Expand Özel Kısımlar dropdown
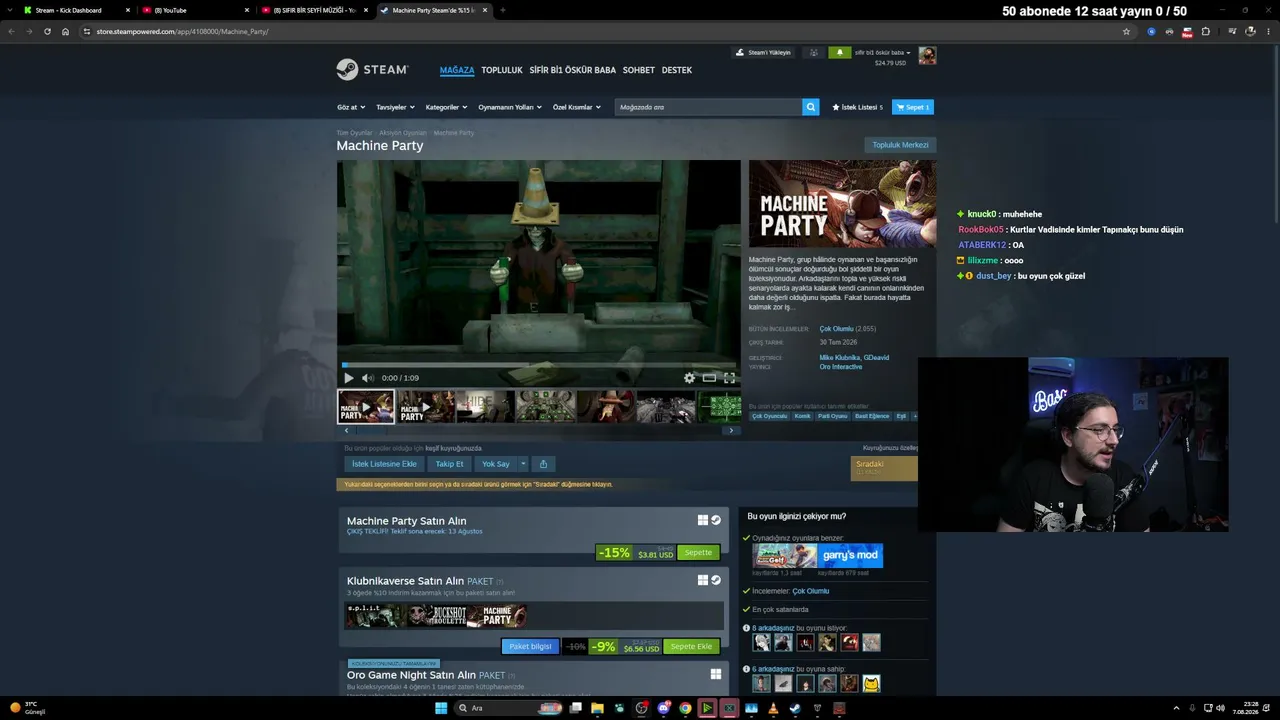This screenshot has height=720, width=1280. pyautogui.click(x=577, y=107)
